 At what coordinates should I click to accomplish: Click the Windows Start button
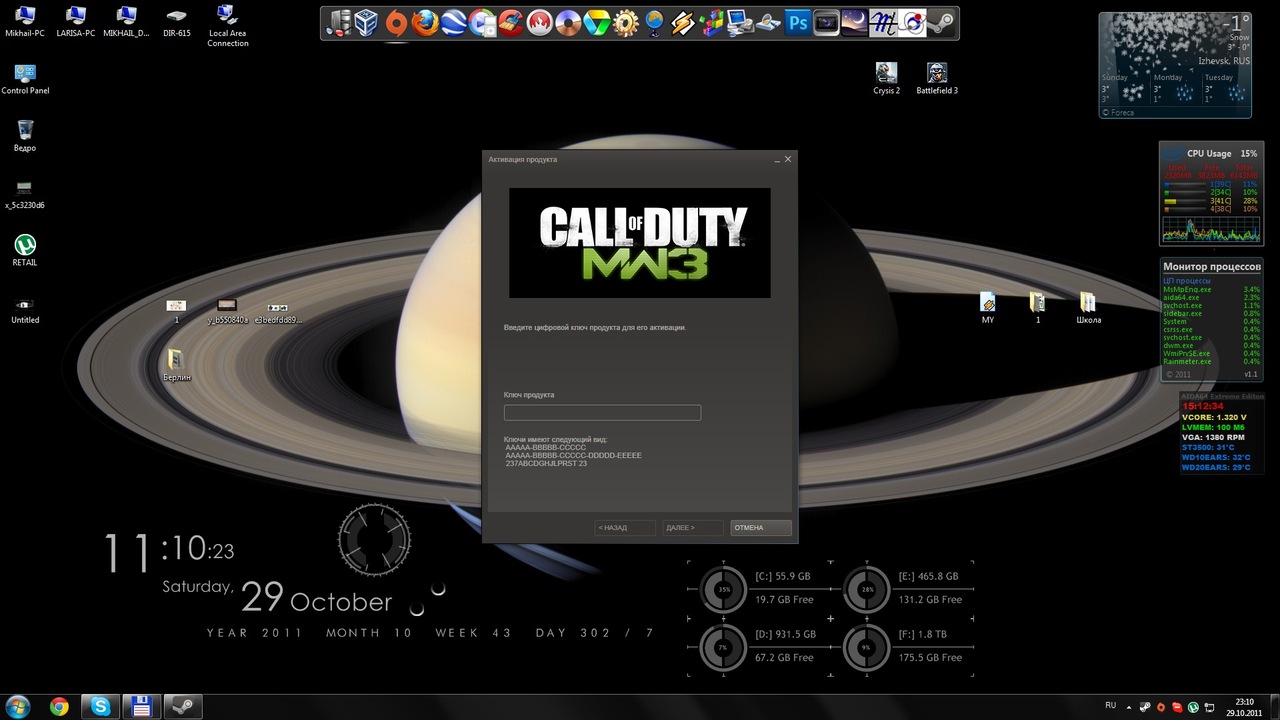click(19, 706)
